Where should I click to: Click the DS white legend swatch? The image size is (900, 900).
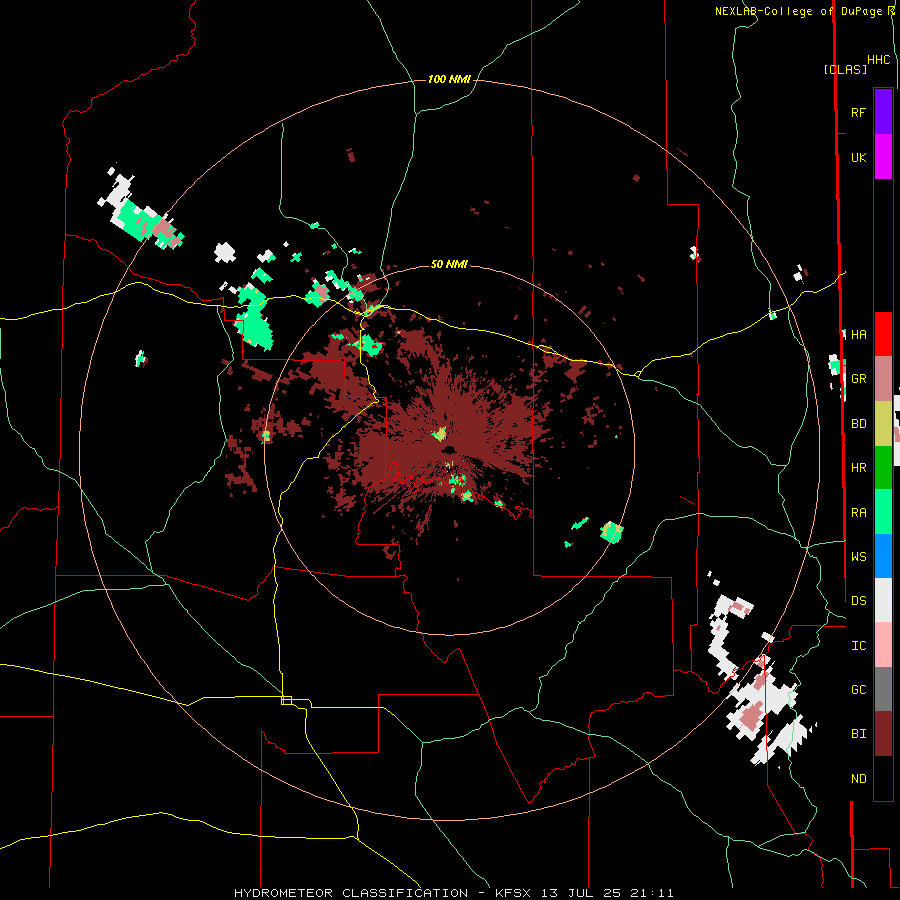(883, 600)
